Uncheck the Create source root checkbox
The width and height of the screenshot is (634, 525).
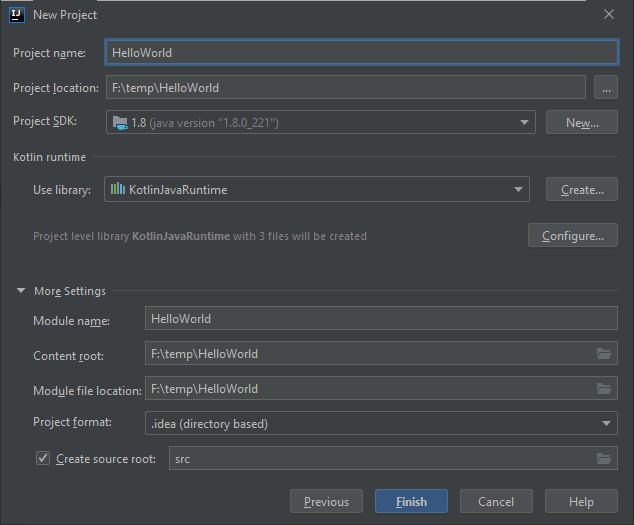(42, 459)
